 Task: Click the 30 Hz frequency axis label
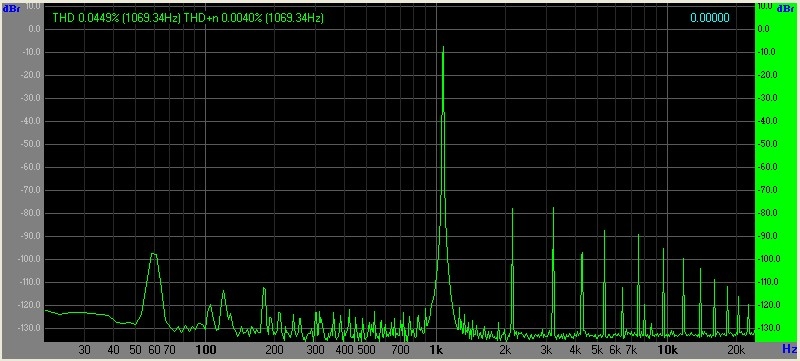coord(85,350)
